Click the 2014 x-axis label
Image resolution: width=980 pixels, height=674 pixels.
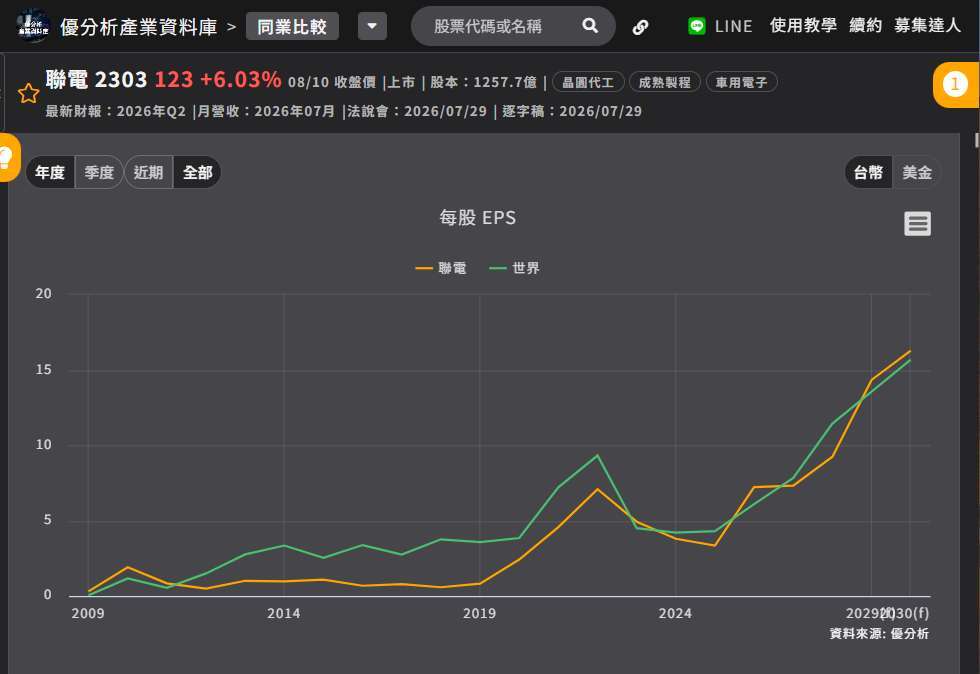pos(284,613)
